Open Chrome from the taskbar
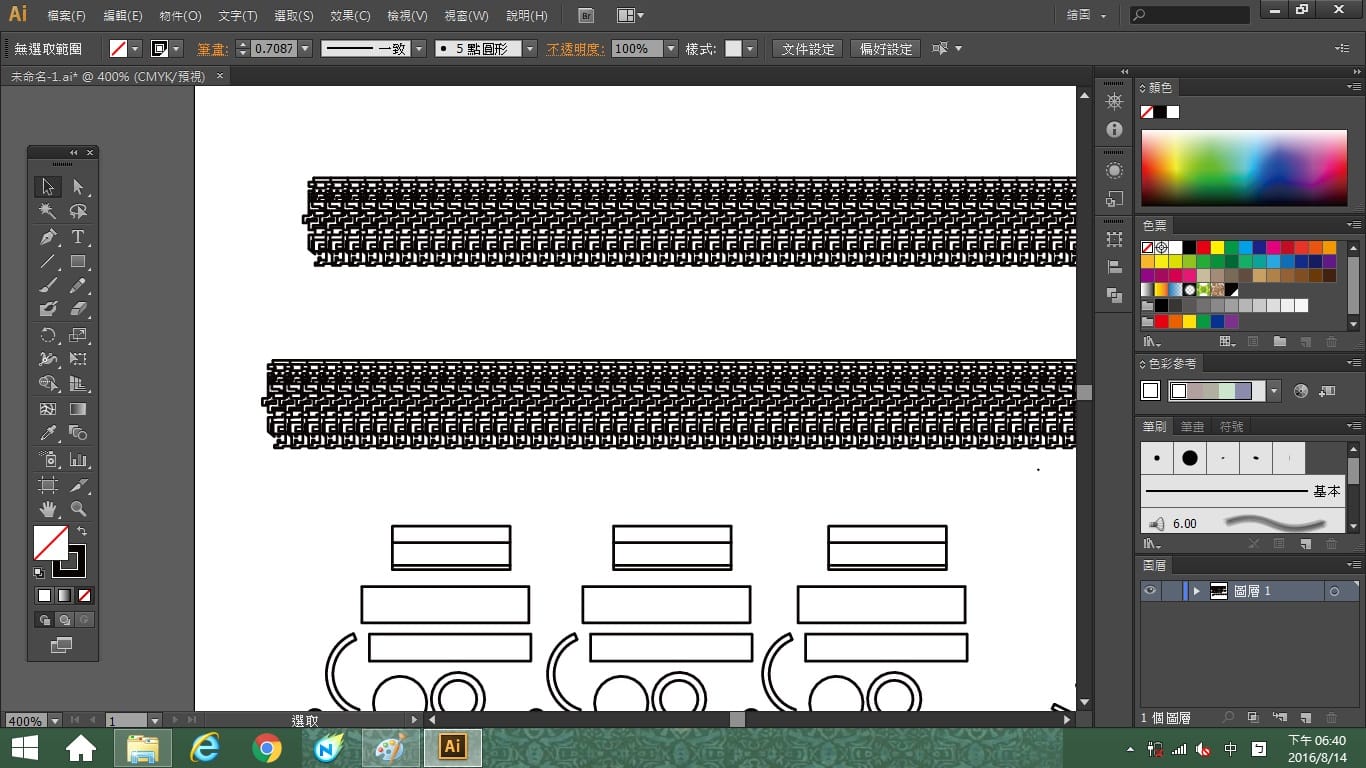 click(x=267, y=747)
